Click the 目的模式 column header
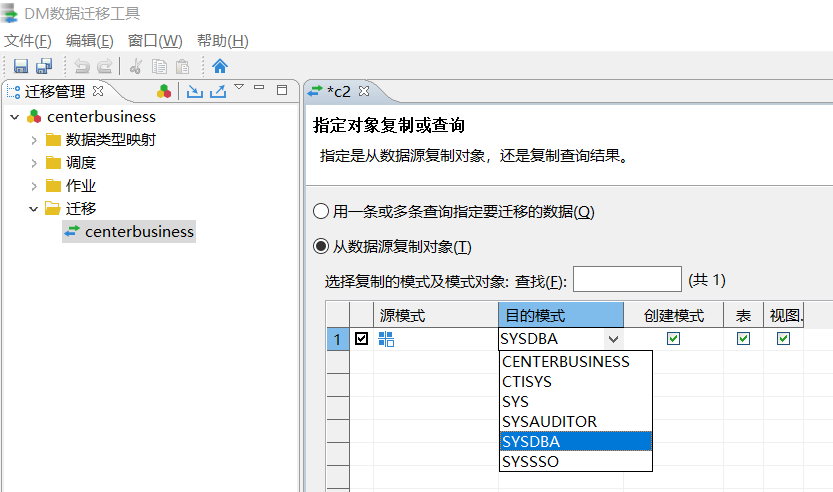Viewport: 833px width, 492px height. (561, 315)
